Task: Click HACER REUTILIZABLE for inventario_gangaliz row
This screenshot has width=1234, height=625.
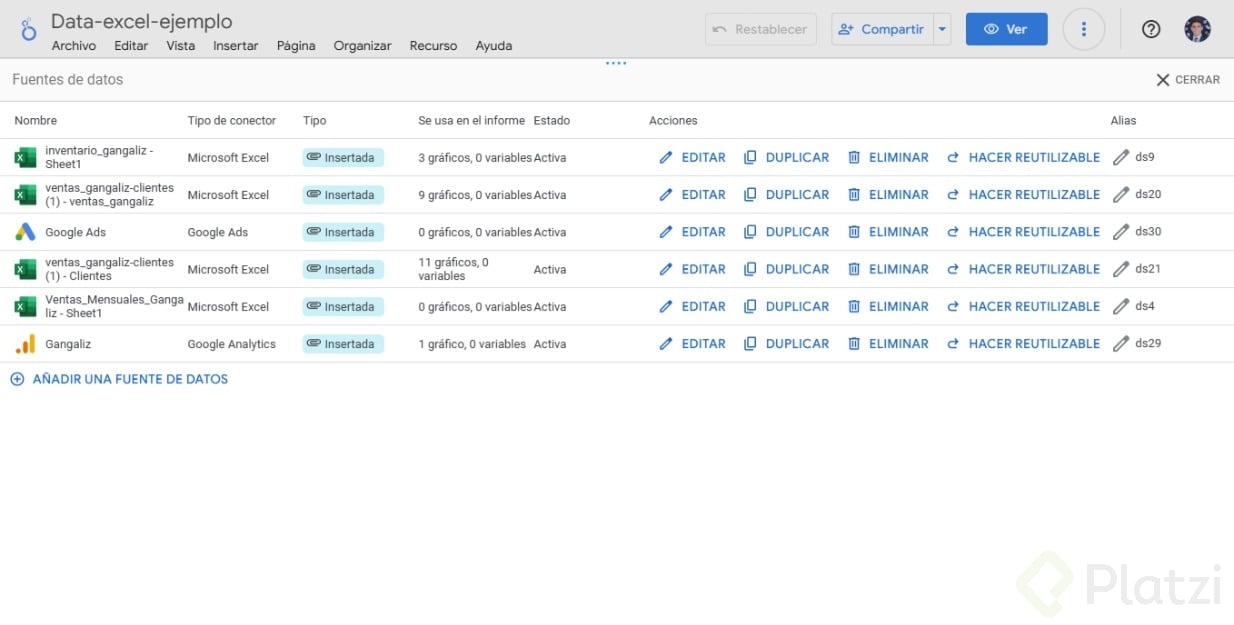Action: tap(1023, 157)
